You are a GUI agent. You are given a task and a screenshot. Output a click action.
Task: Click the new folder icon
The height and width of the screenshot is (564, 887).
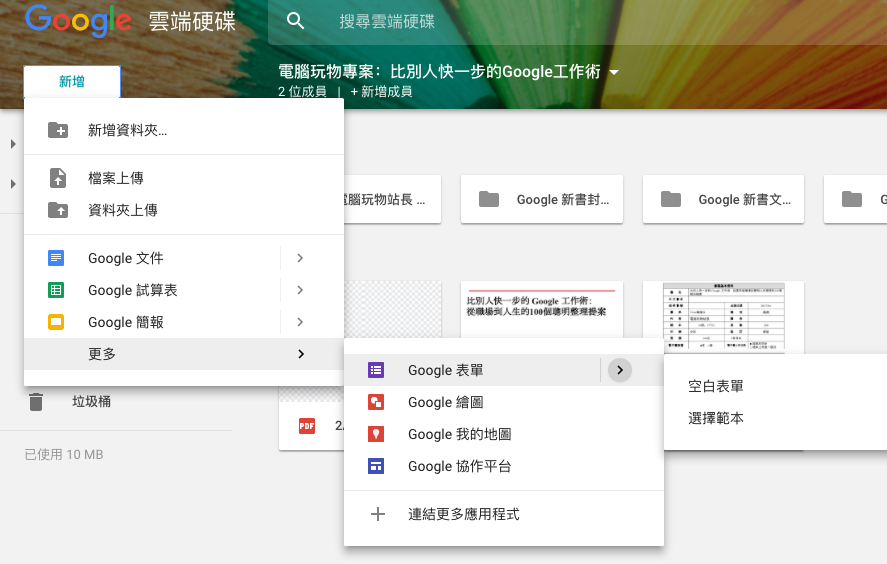tap(58, 130)
